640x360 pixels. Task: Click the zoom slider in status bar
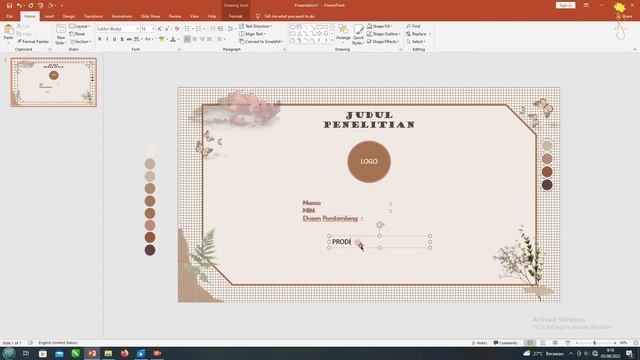pyautogui.click(x=595, y=343)
